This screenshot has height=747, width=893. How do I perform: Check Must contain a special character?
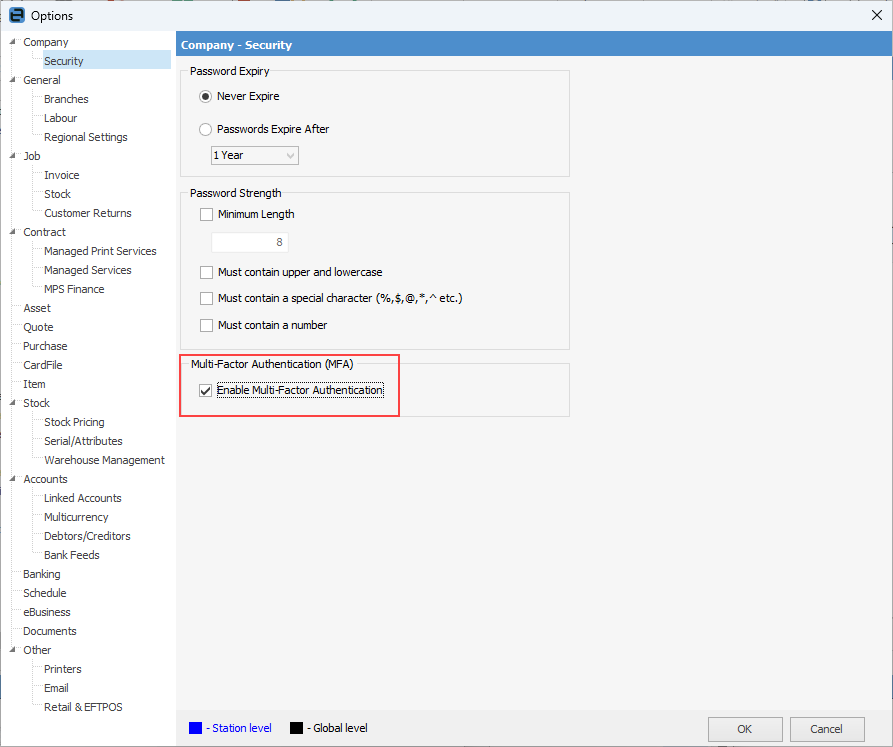(x=206, y=298)
